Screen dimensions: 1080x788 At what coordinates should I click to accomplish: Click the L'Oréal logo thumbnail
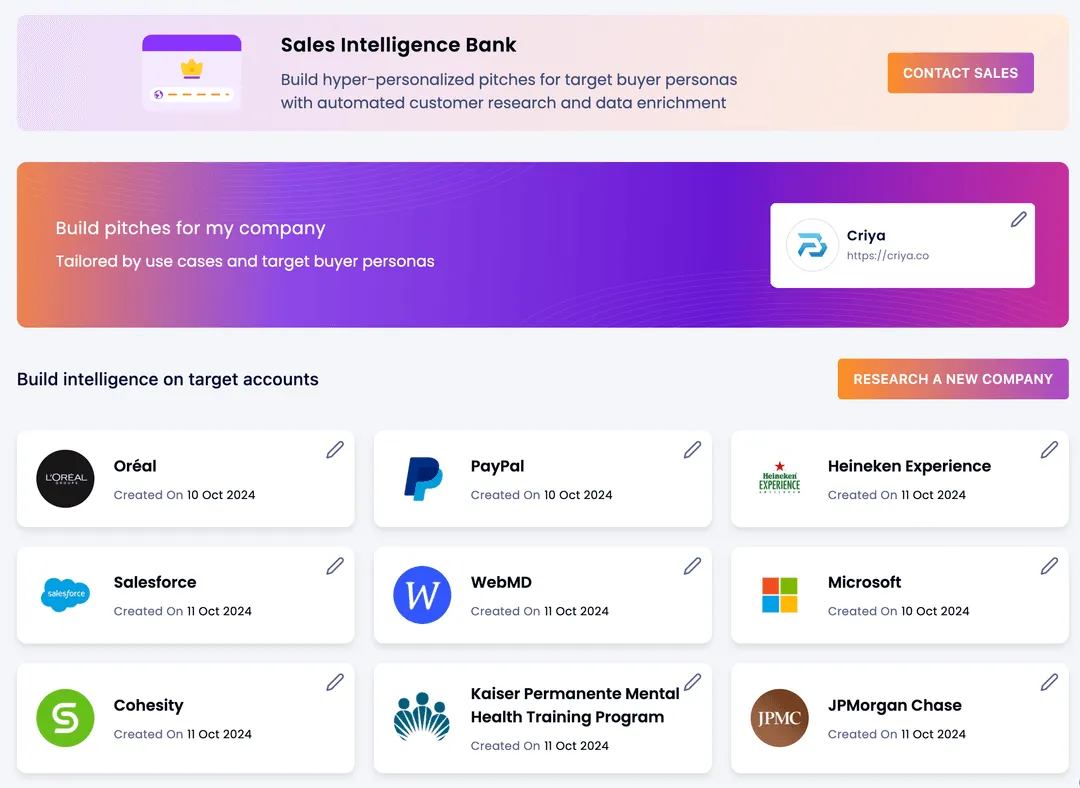click(x=65, y=479)
